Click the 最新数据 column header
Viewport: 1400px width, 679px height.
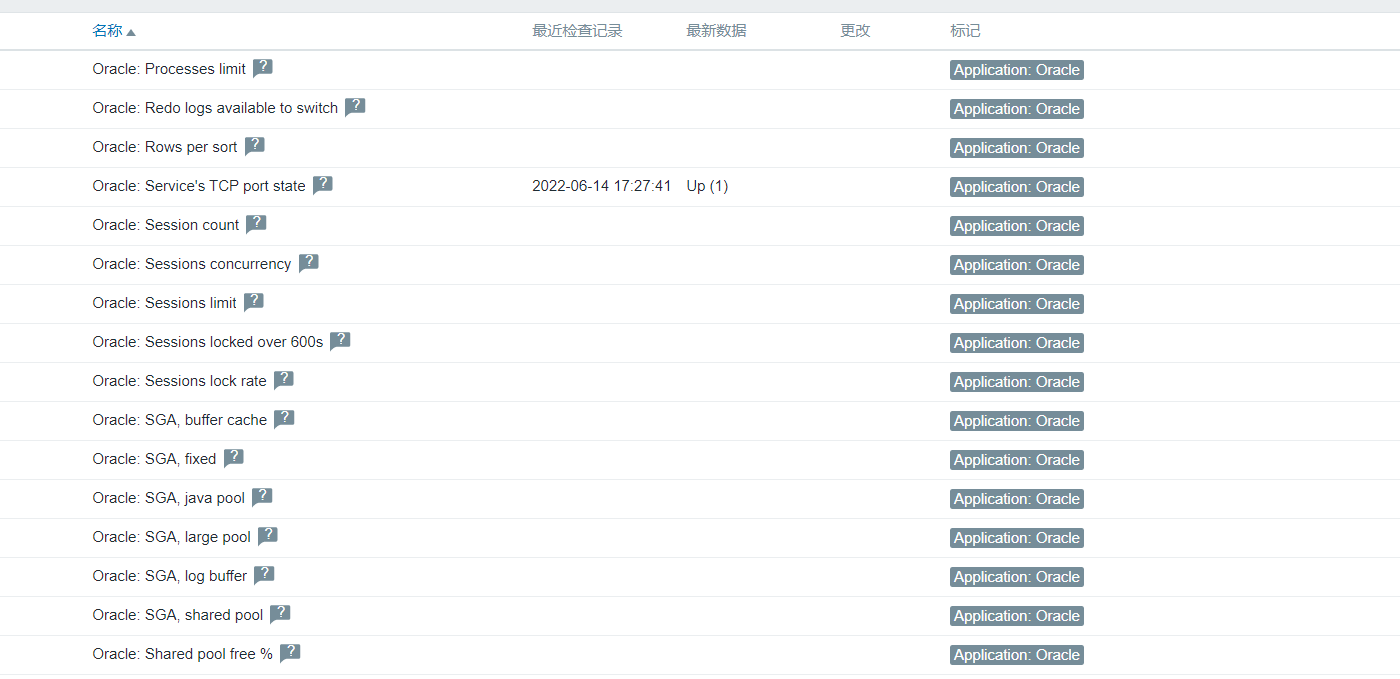click(716, 31)
